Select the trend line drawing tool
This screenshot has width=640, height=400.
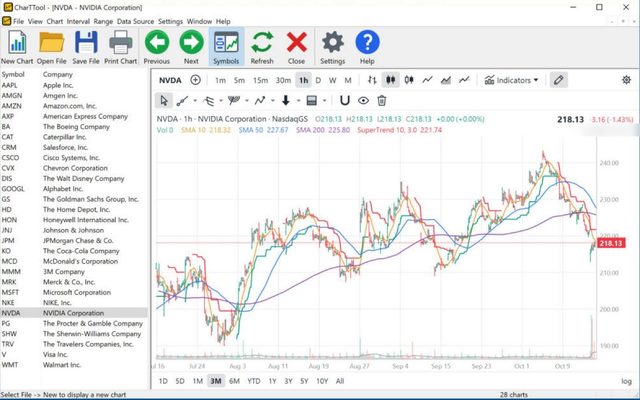(182, 100)
